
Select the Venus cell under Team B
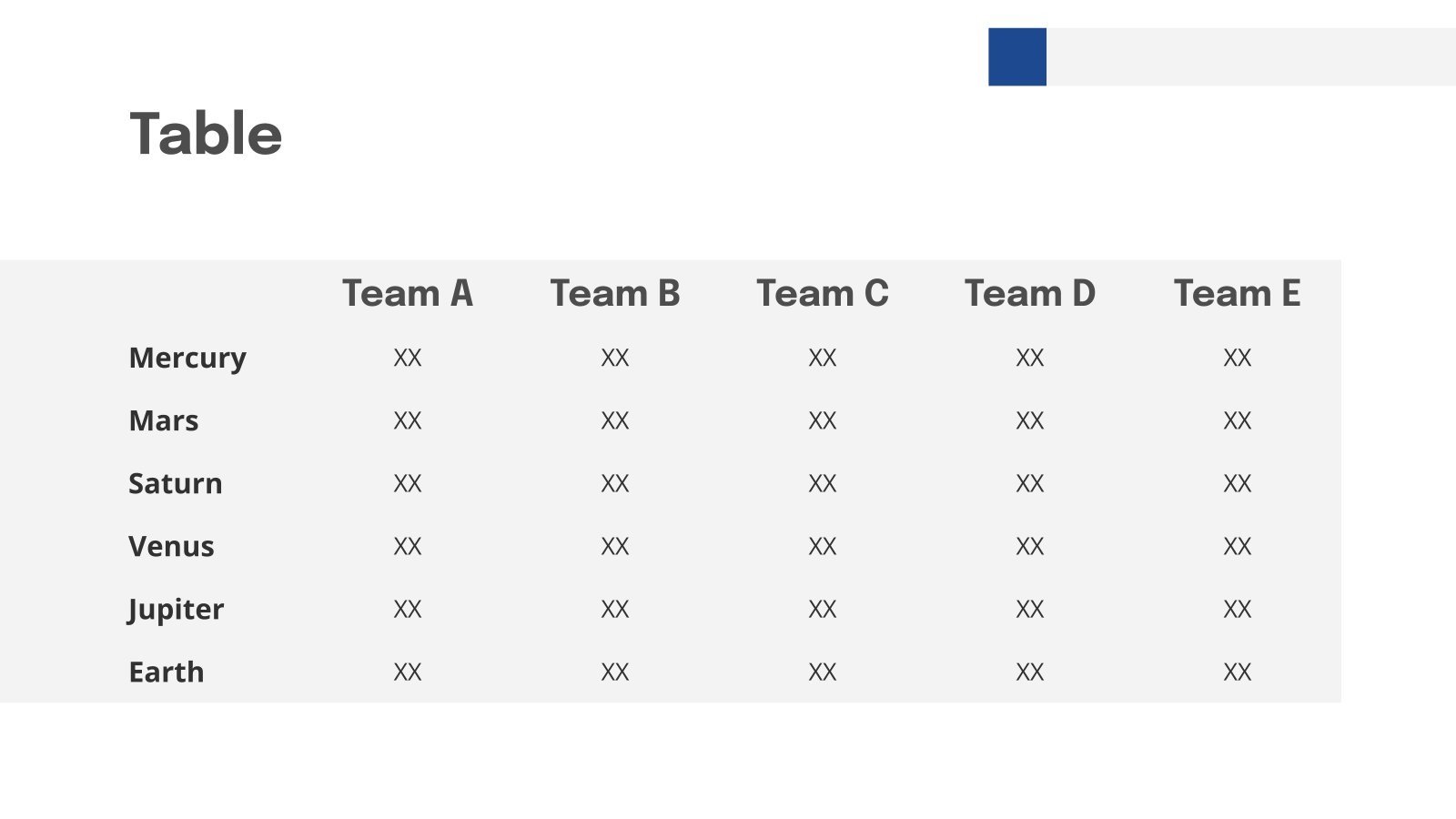point(614,546)
